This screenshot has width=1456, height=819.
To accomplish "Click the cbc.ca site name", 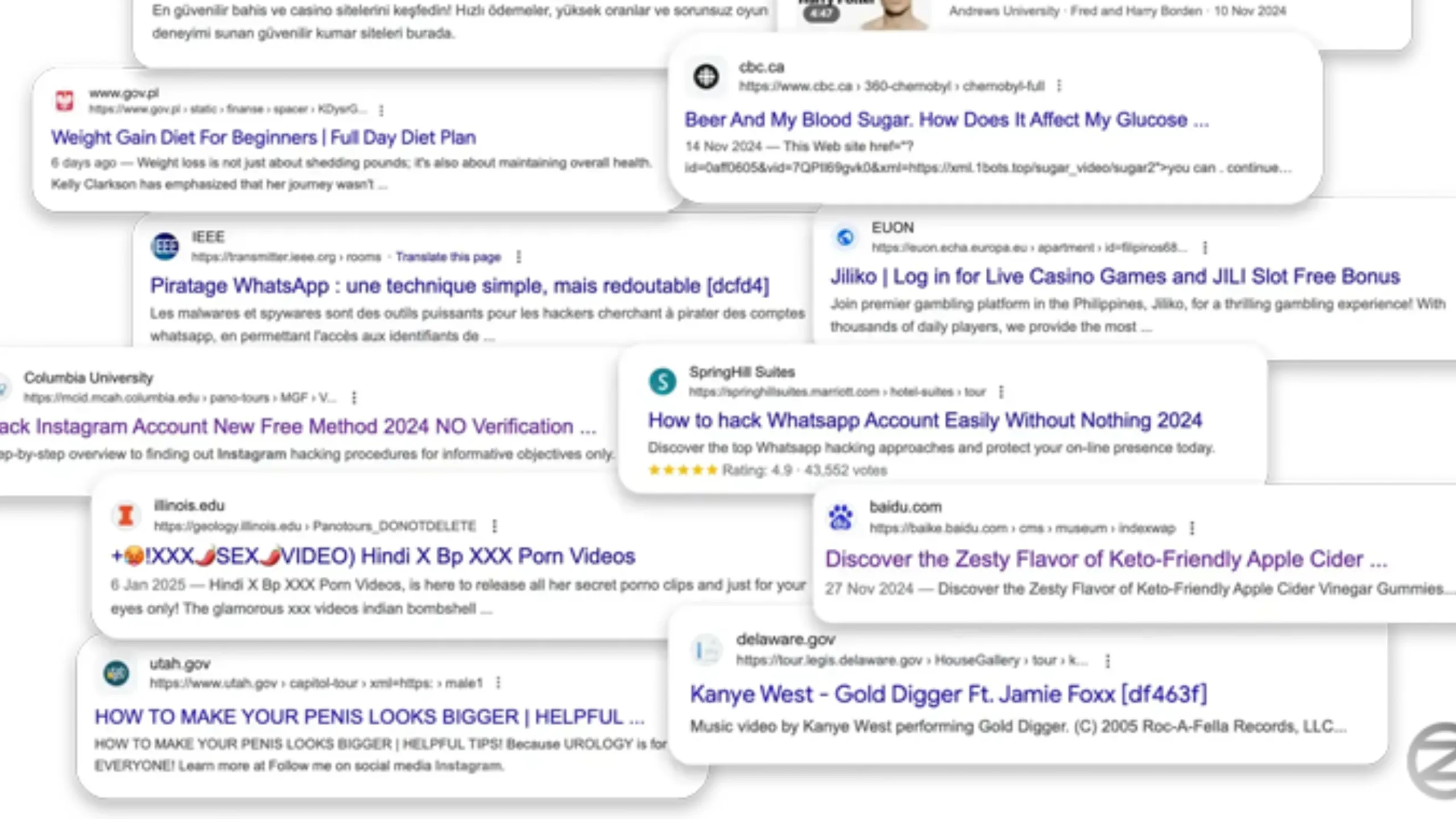I will 762,67.
